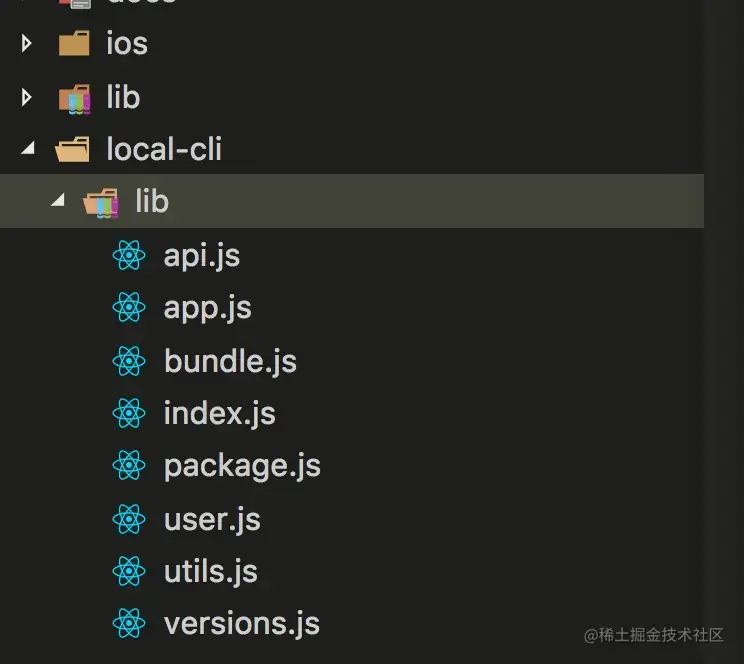Click the React icon next to user.js
The height and width of the screenshot is (664, 744).
129,519
